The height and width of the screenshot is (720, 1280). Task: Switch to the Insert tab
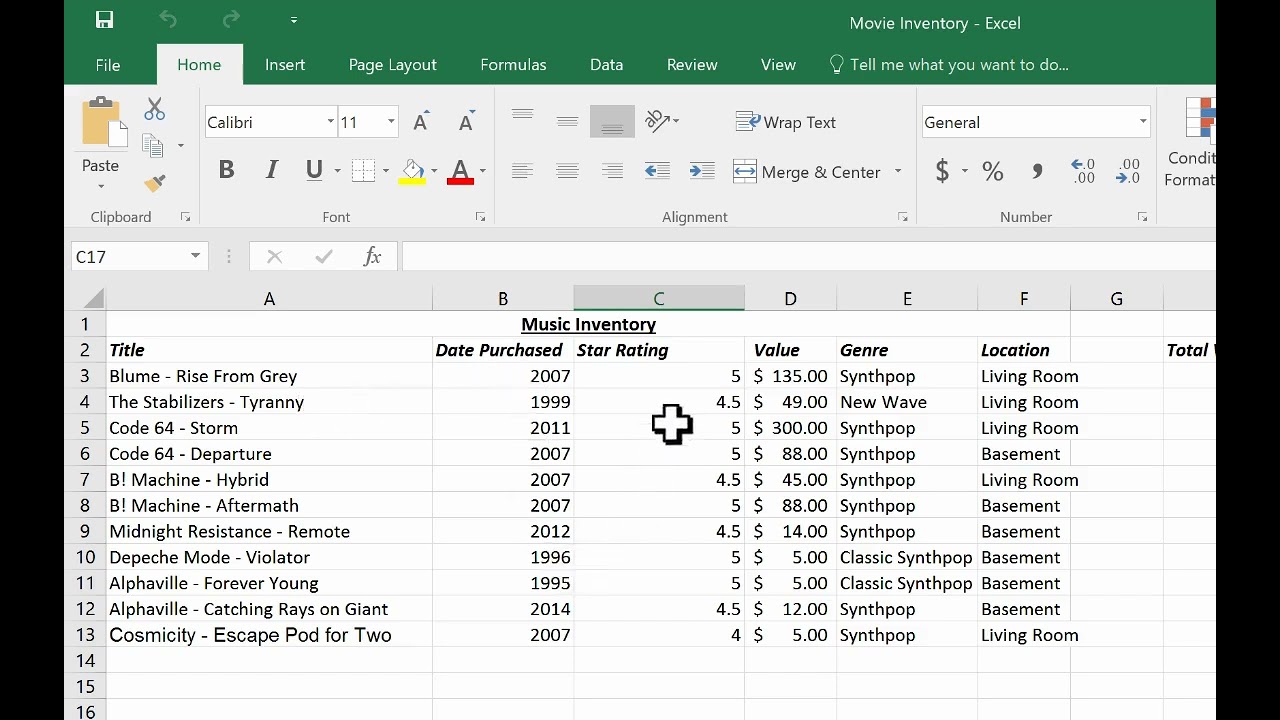[285, 64]
